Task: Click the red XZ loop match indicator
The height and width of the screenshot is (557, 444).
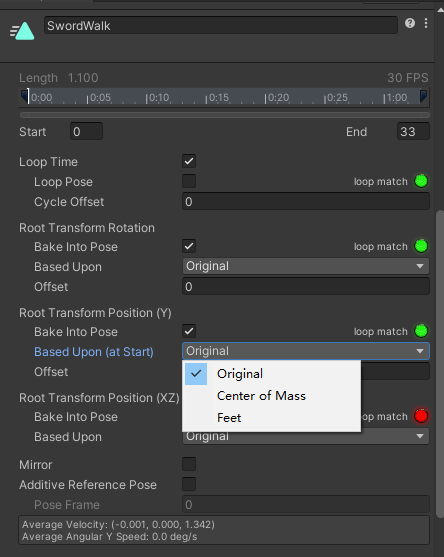Action: coord(421,416)
